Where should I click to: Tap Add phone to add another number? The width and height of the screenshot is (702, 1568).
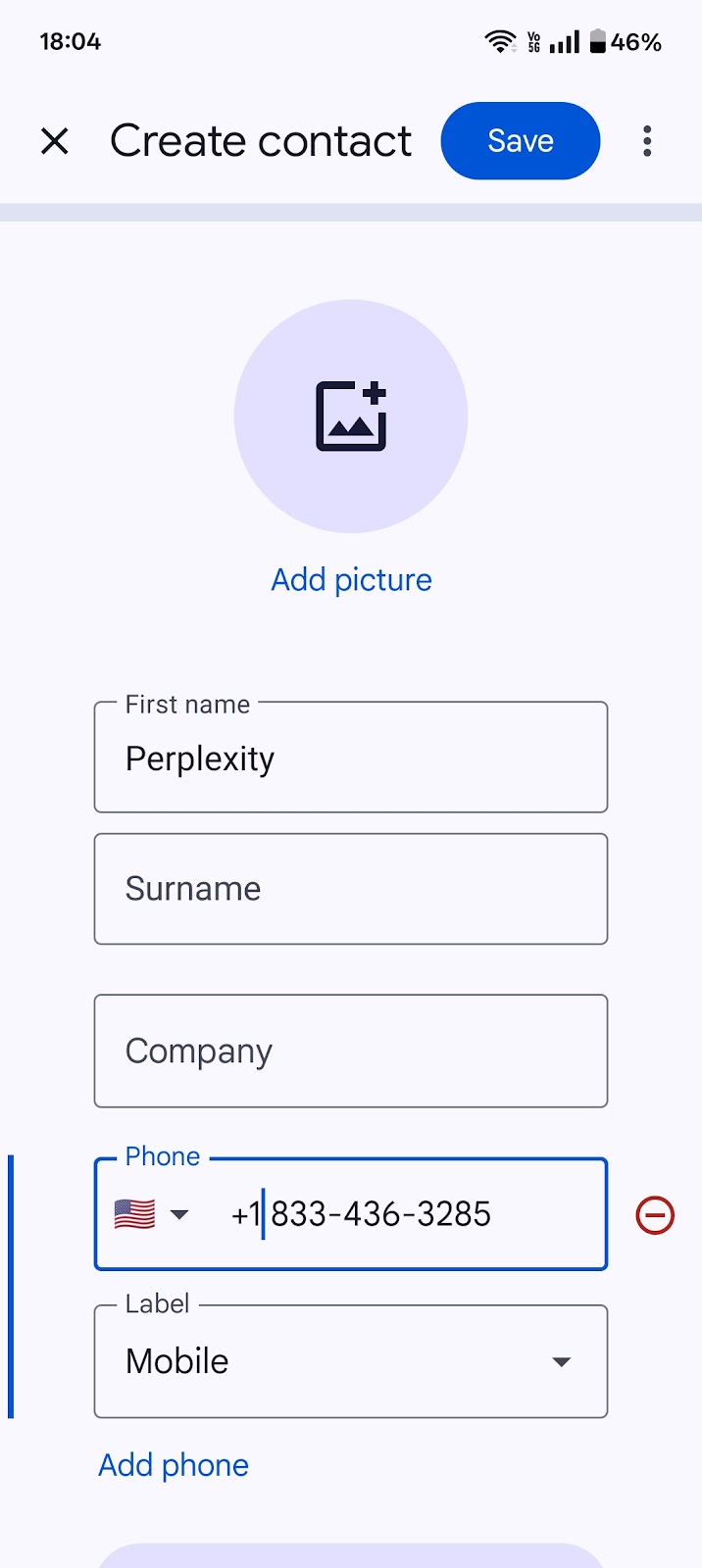[174, 1465]
